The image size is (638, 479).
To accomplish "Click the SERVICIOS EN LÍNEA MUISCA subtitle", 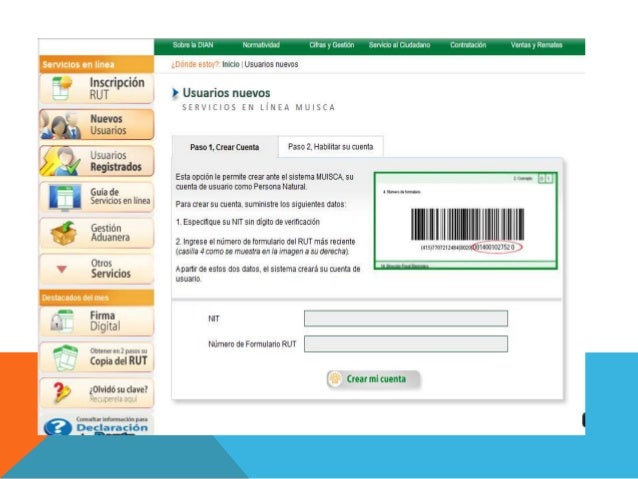I will coord(259,107).
